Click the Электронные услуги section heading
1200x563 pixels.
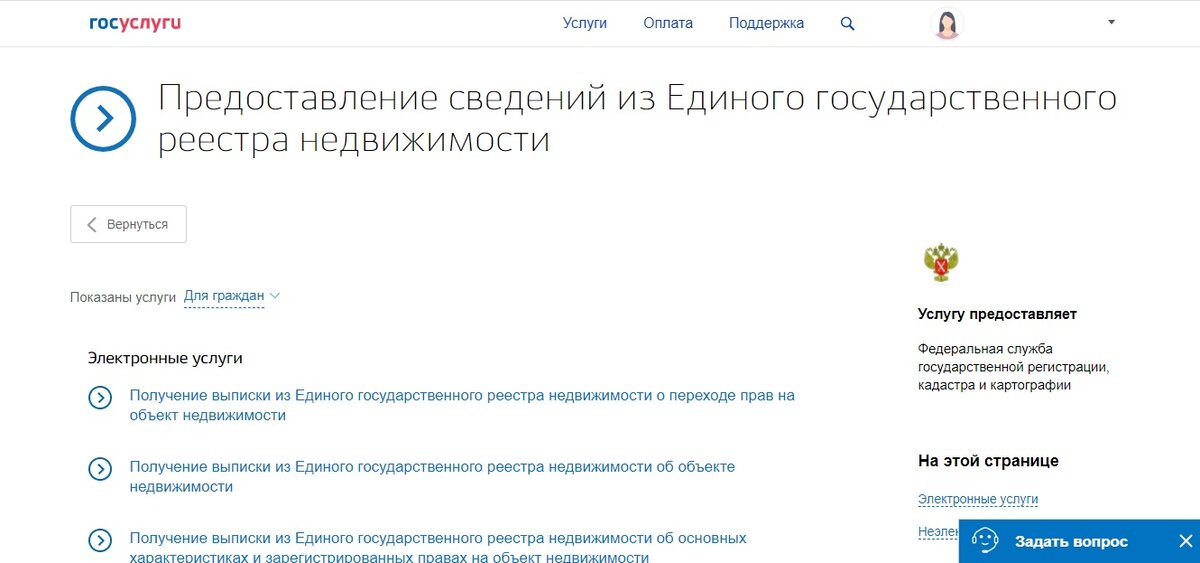coord(165,358)
